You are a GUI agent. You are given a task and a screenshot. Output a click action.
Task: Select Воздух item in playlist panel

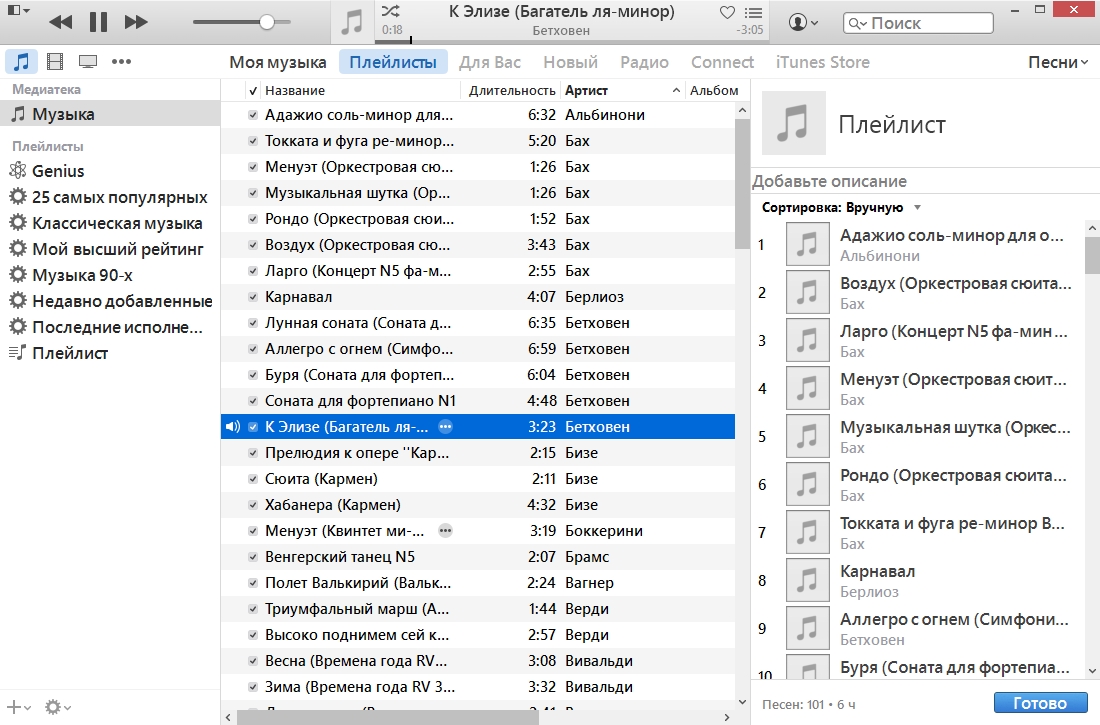(920, 293)
